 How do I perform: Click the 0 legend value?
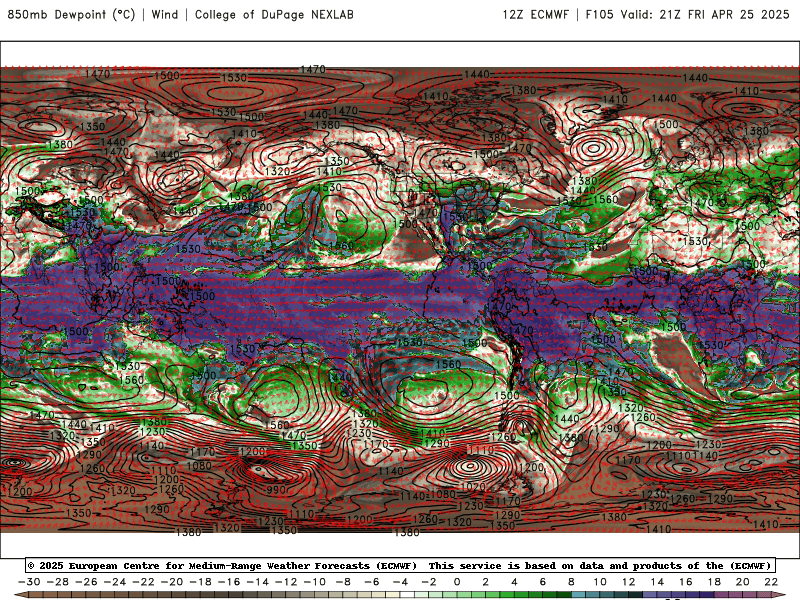(457, 582)
